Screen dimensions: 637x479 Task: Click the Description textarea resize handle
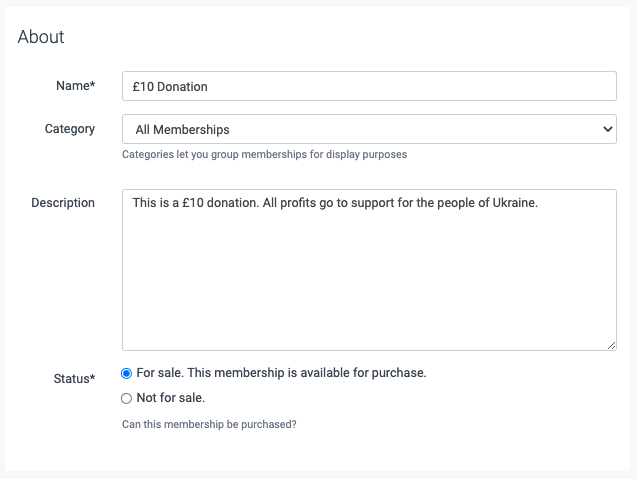pyautogui.click(x=611, y=344)
